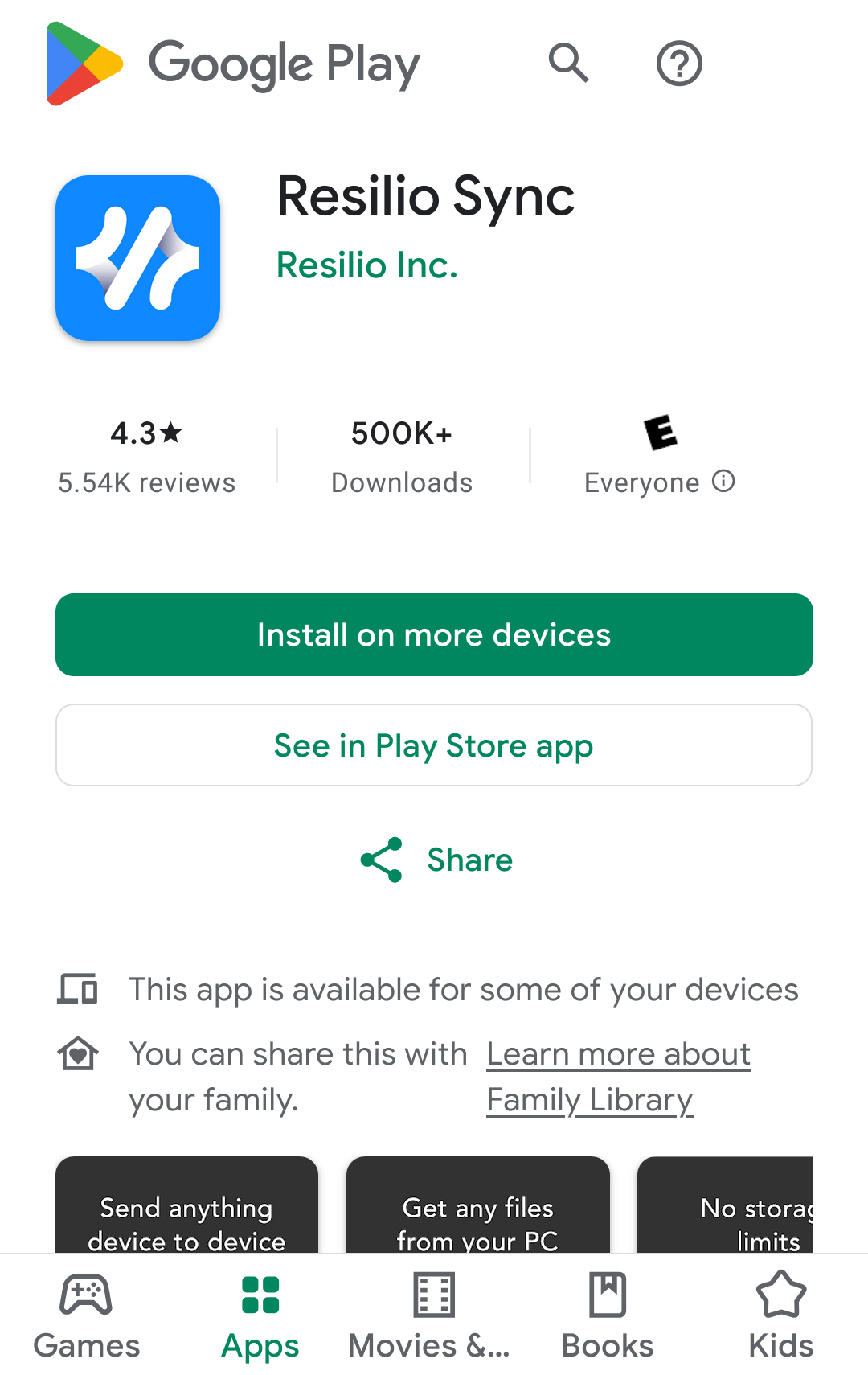Image resolution: width=868 pixels, height=1375 pixels.
Task: Tap the Share icon
Action: 381,860
